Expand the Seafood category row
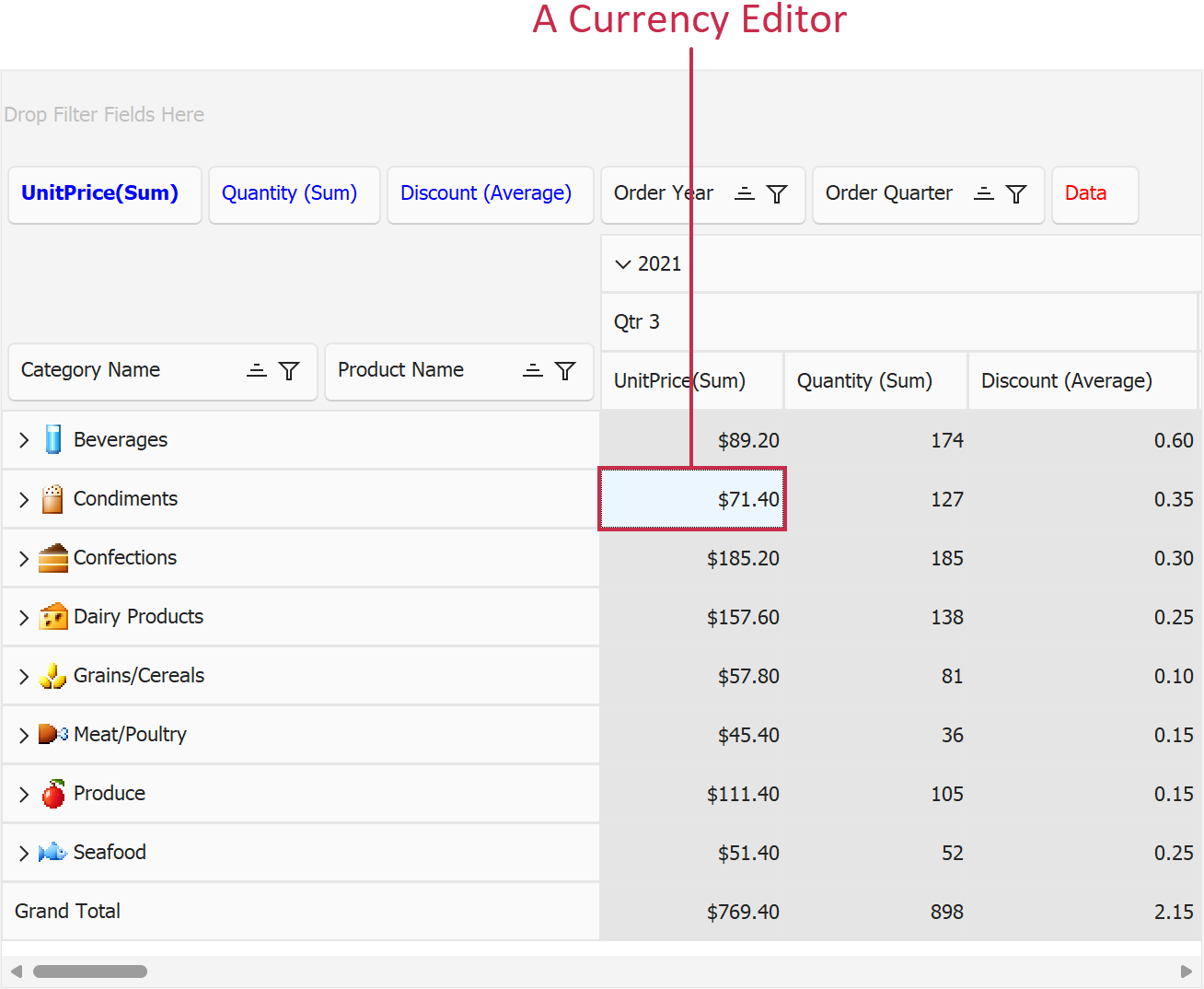 [24, 853]
